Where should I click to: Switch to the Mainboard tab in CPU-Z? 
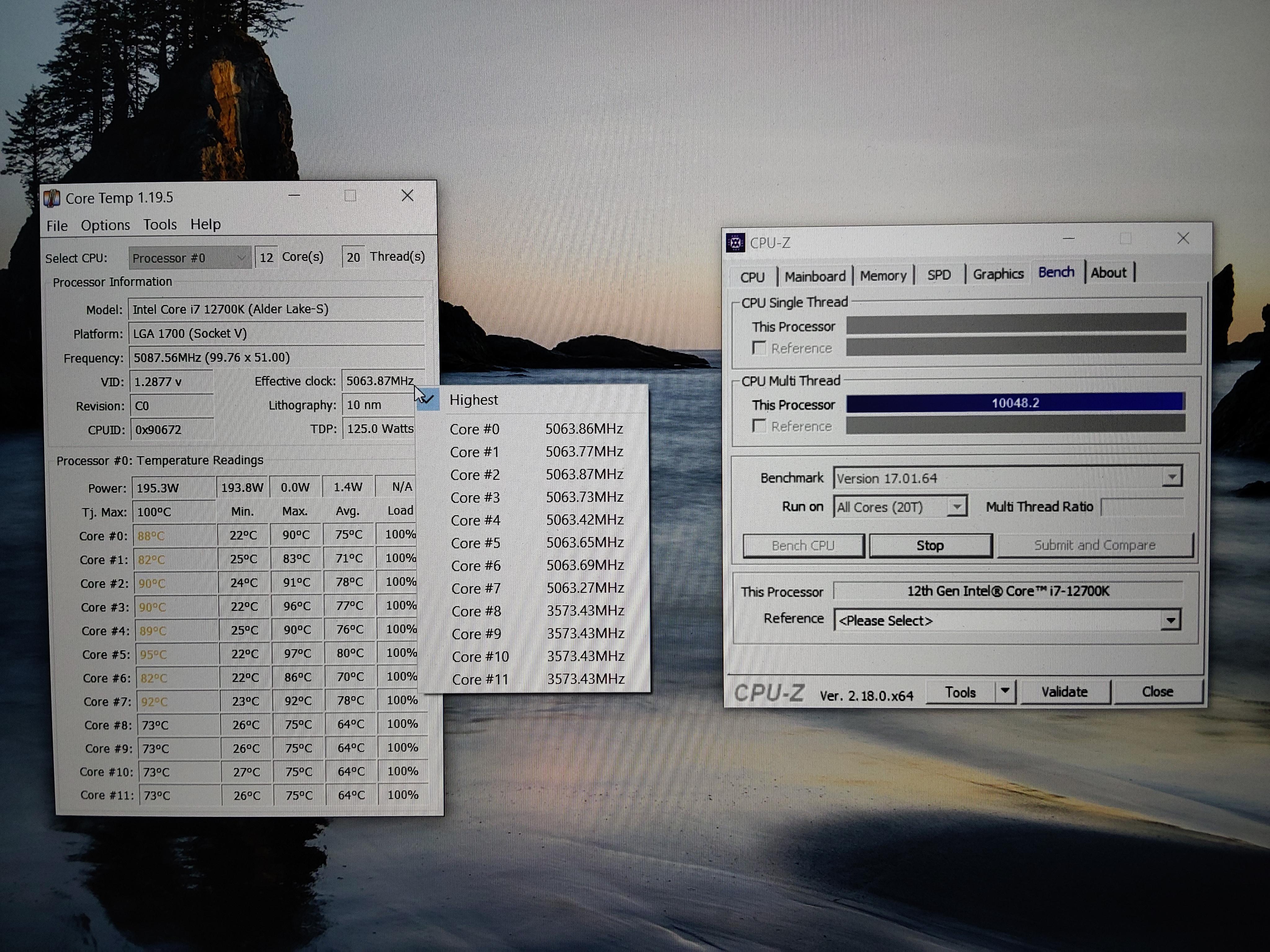tap(814, 276)
